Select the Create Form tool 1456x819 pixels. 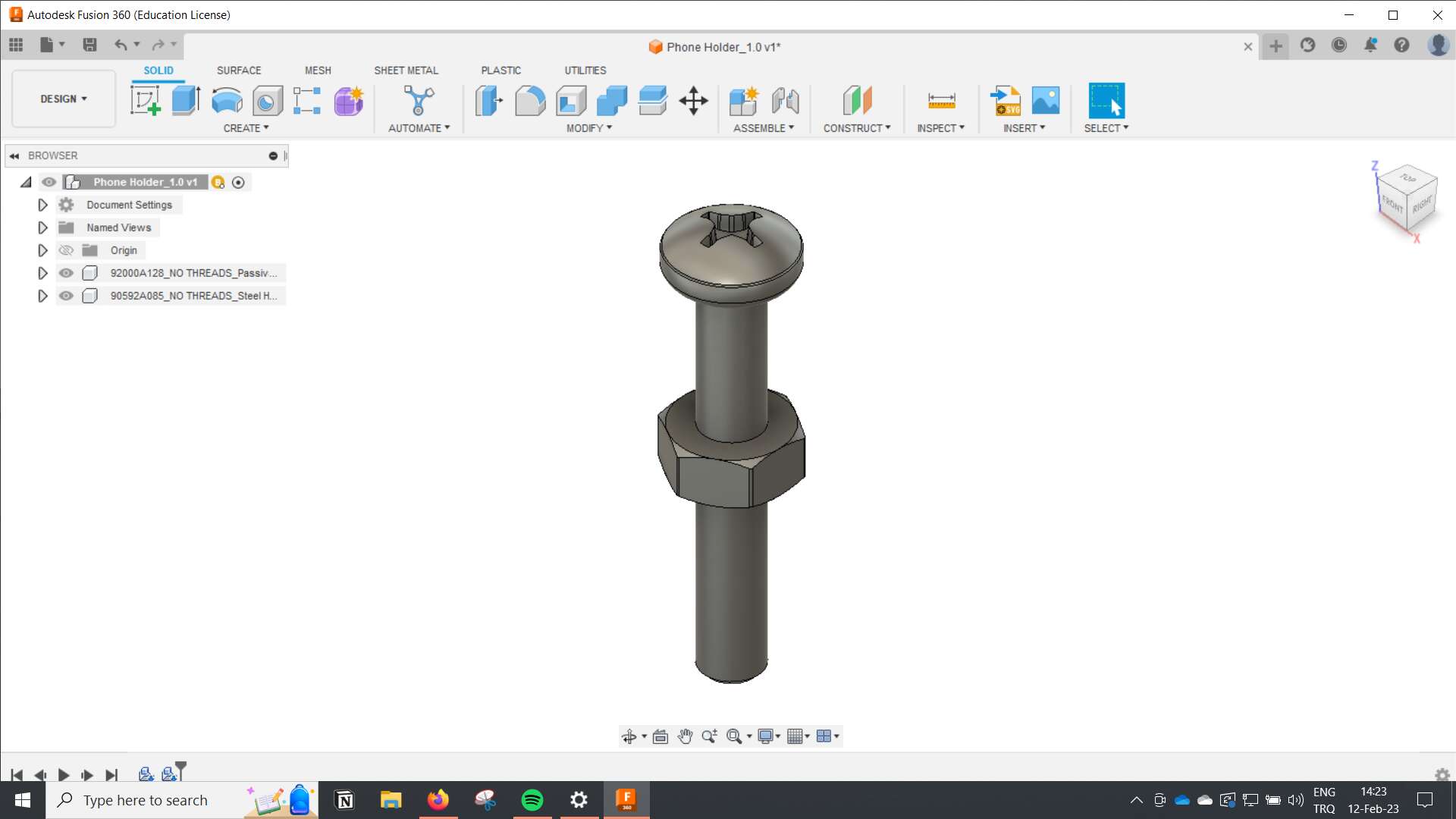(x=349, y=100)
